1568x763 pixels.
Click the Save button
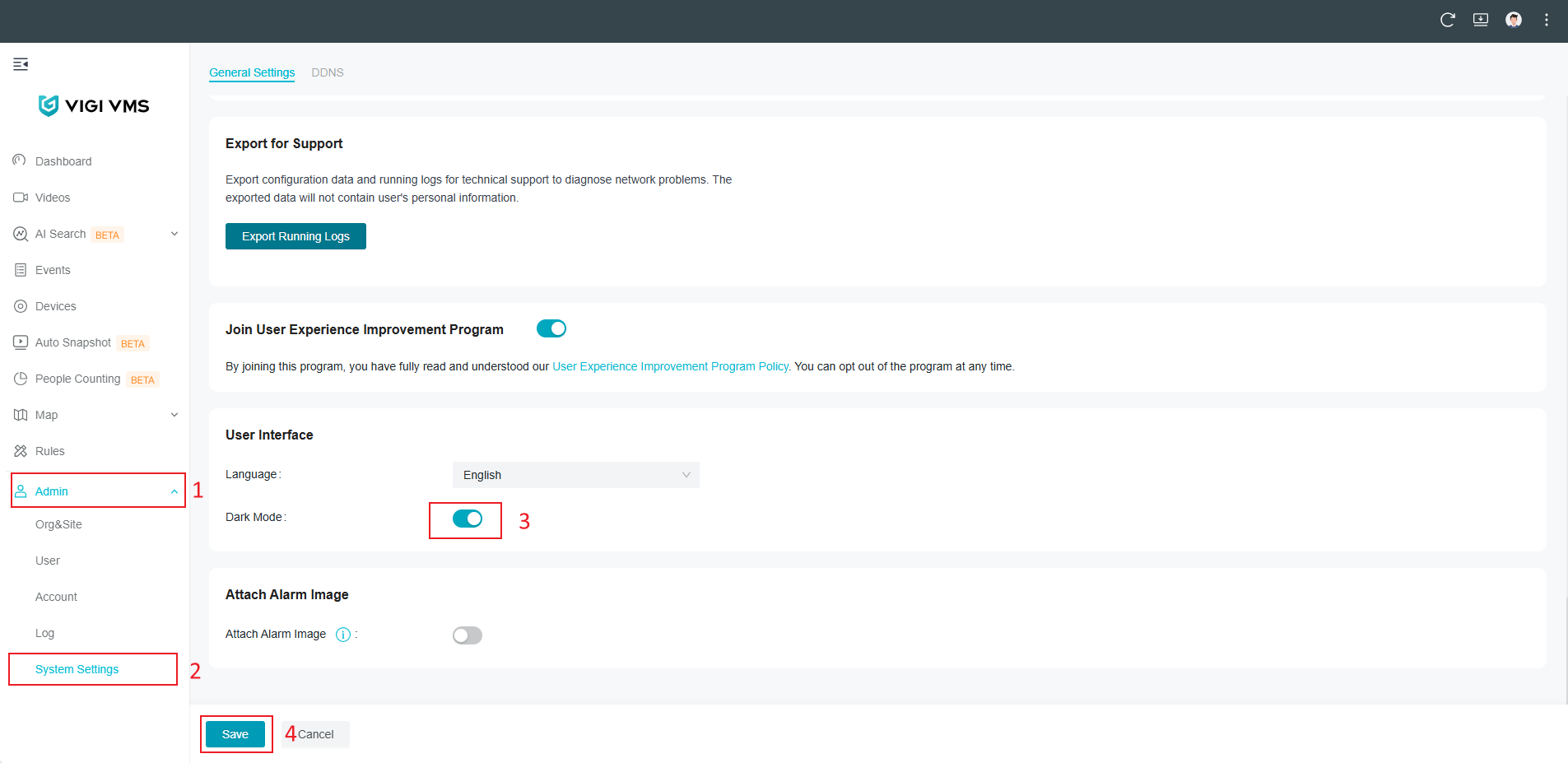tap(235, 734)
